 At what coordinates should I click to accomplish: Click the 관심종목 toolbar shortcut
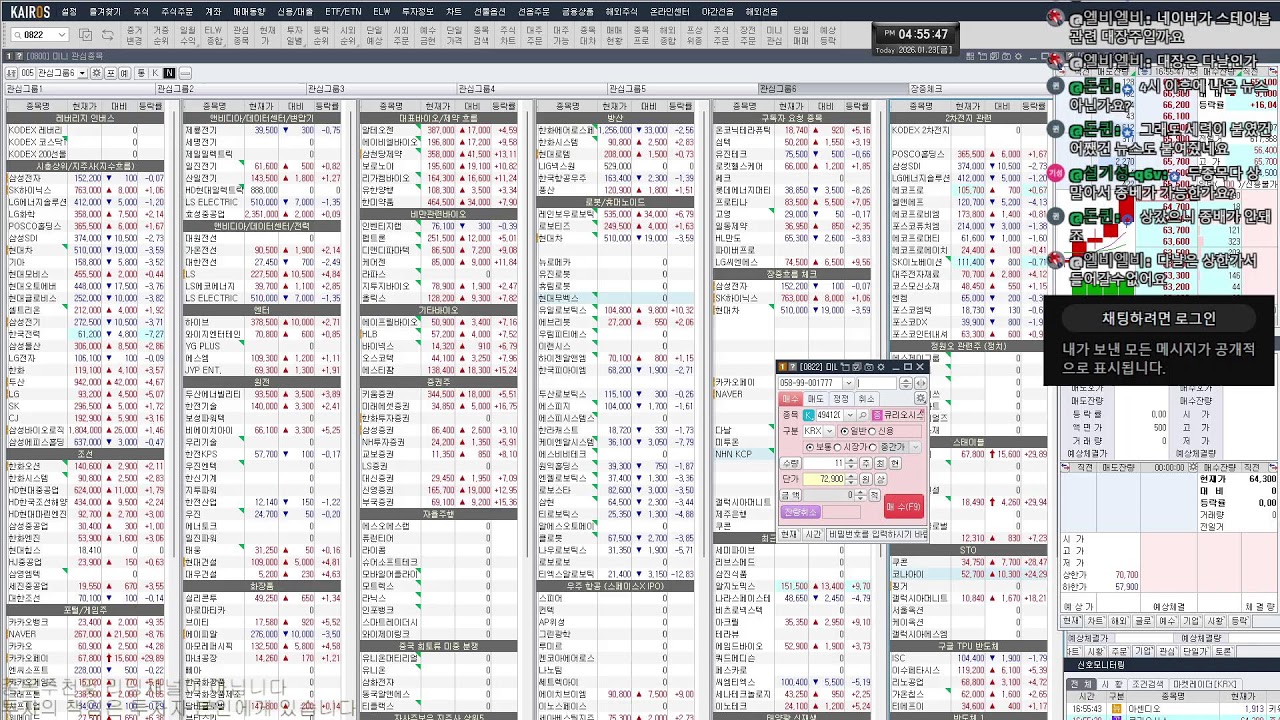coord(241,36)
